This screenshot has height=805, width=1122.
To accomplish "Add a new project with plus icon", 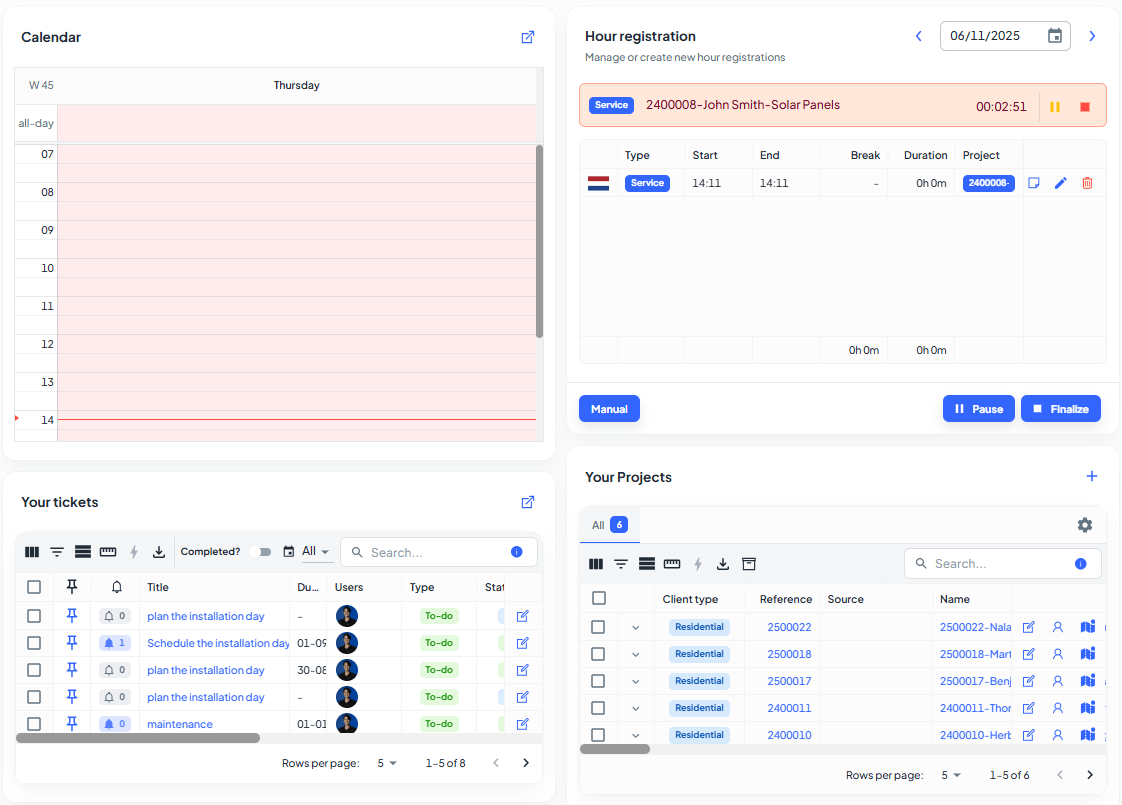I will coord(1091,477).
